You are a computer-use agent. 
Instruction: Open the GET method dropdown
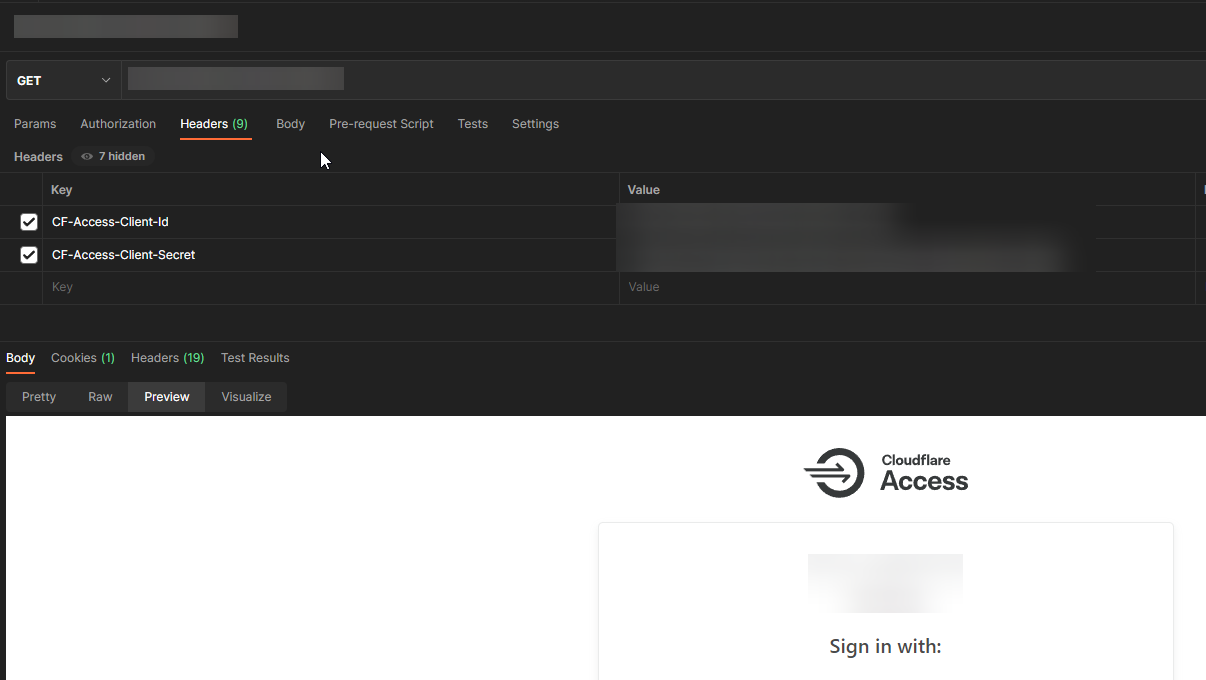point(64,80)
